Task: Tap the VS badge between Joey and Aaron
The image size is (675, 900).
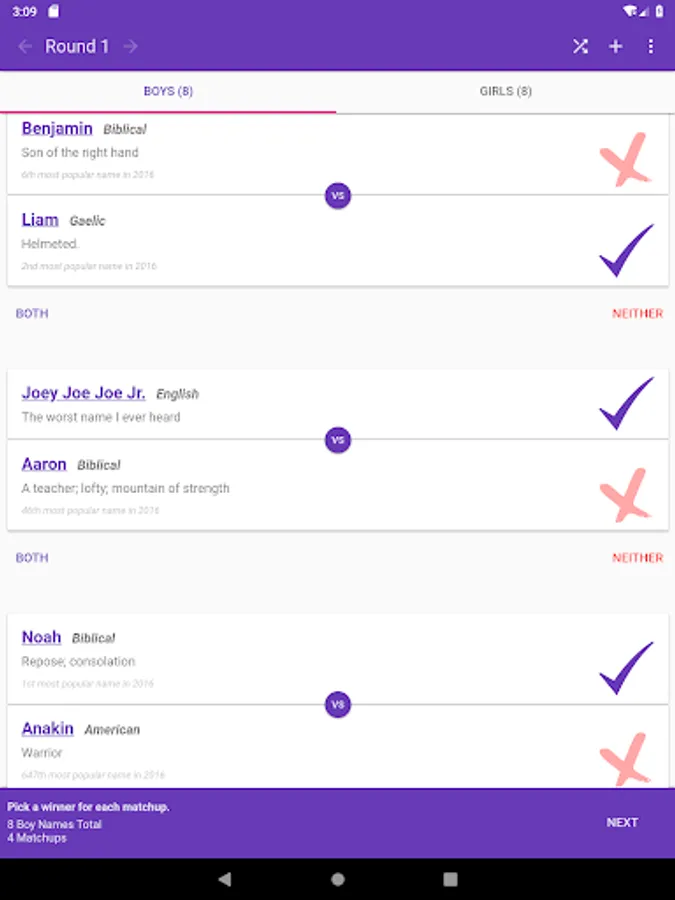Action: tap(338, 440)
